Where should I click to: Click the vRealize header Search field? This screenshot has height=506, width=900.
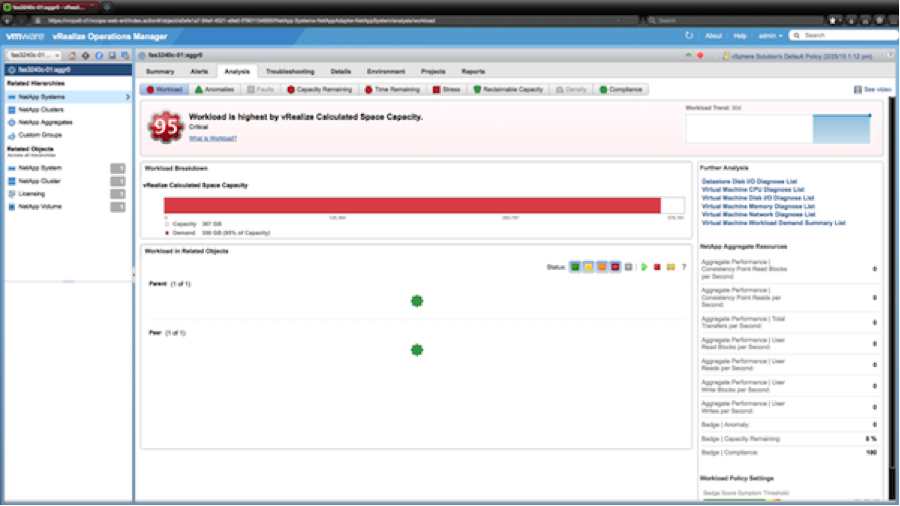point(844,36)
